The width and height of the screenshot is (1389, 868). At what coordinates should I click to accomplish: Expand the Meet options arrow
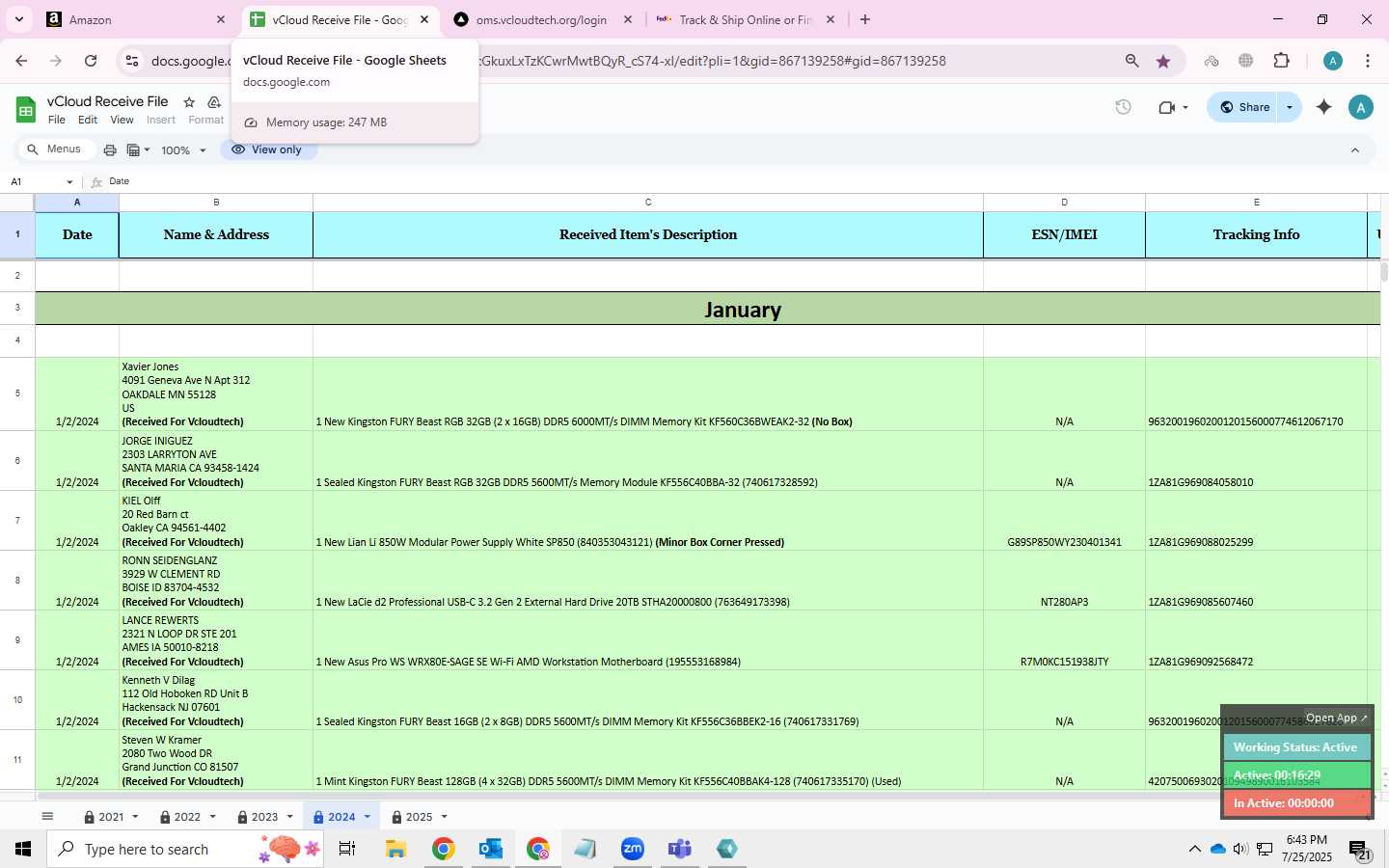click(1185, 107)
